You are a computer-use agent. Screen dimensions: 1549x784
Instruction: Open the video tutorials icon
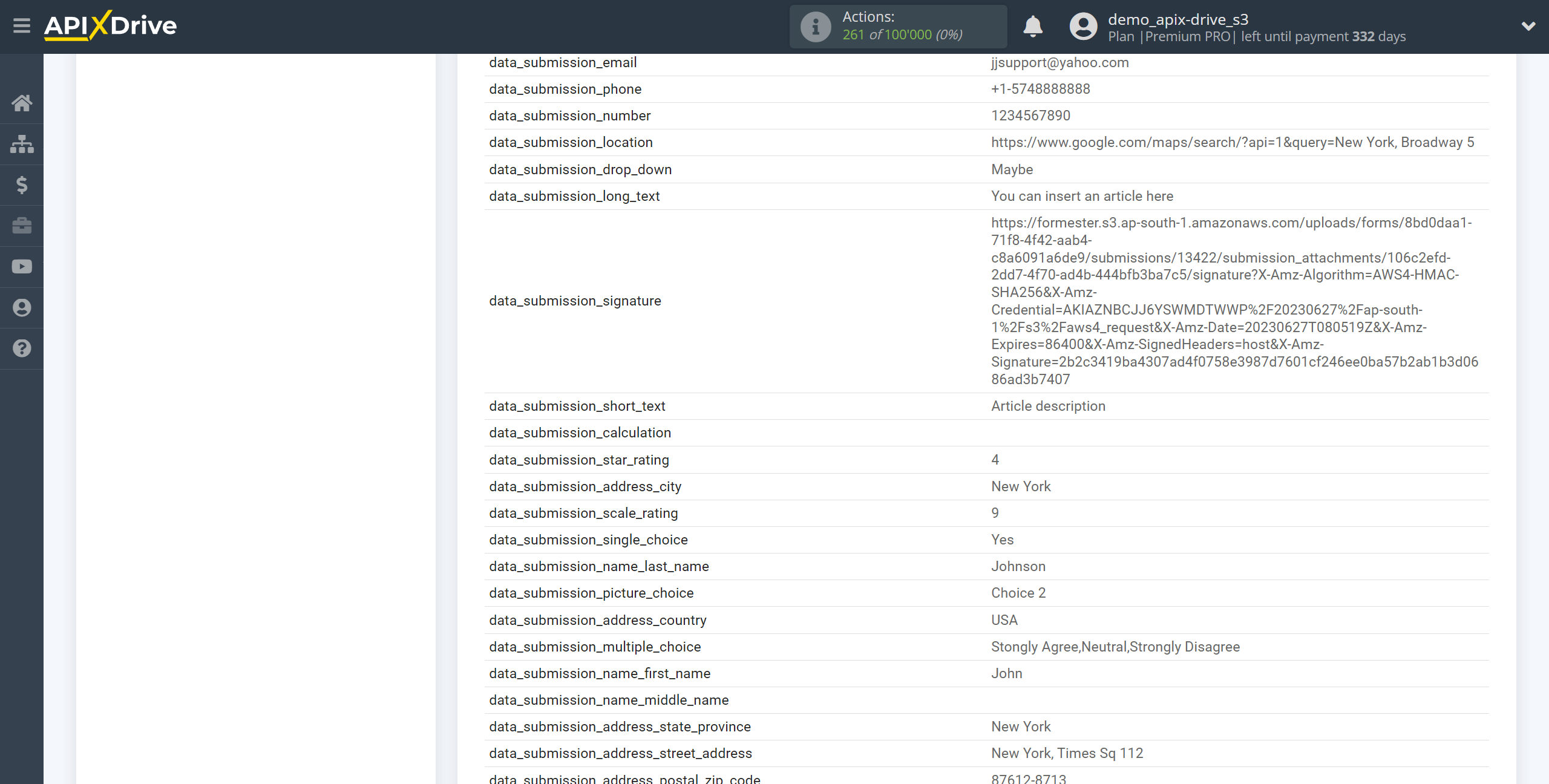coord(22,267)
